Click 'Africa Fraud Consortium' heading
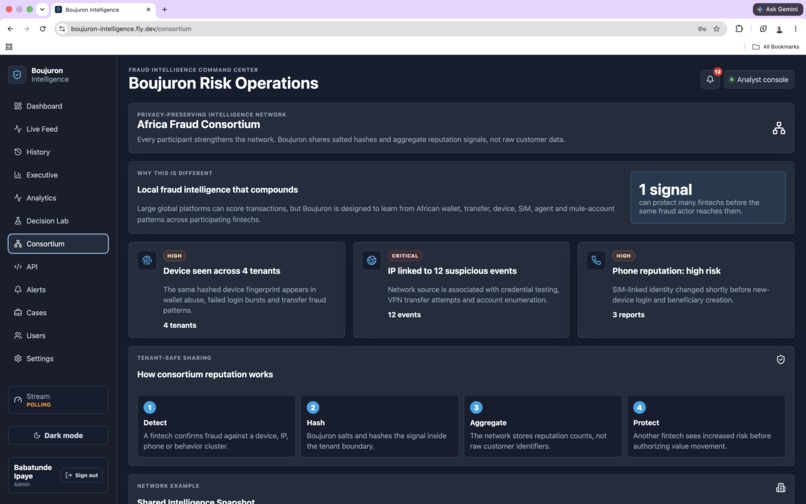 pyautogui.click(x=198, y=124)
